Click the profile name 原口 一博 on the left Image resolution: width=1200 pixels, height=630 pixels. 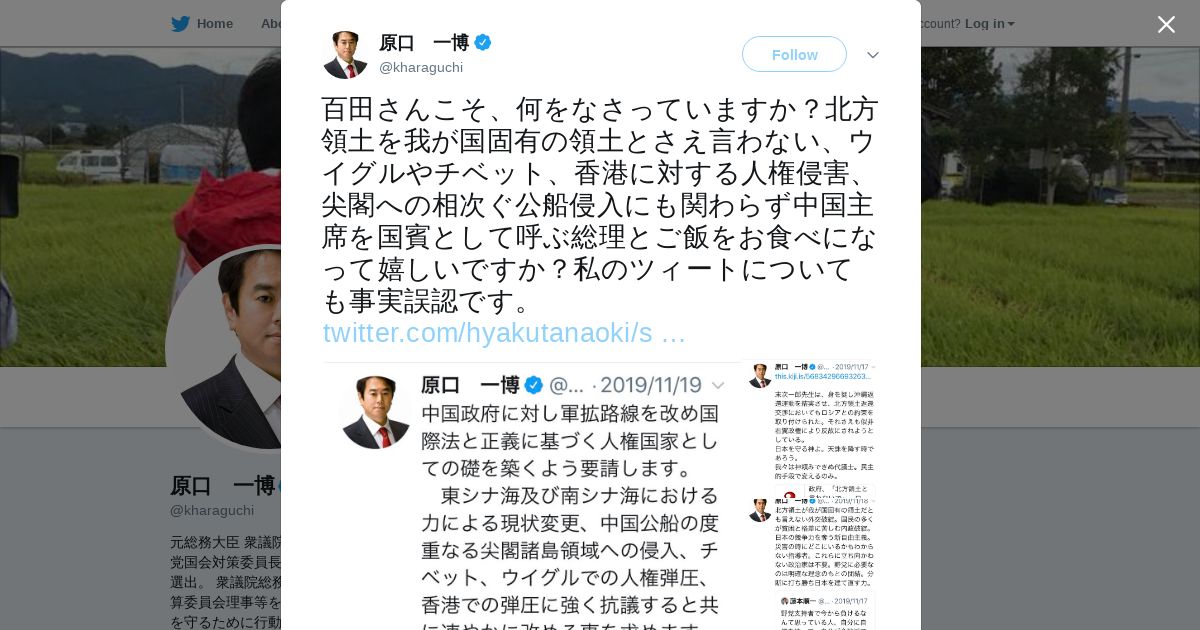223,486
